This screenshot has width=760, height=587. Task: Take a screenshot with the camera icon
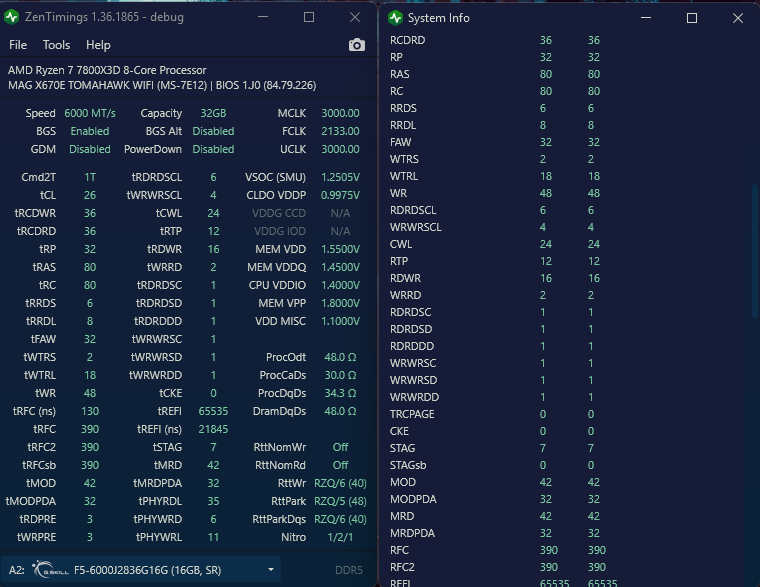tap(357, 45)
